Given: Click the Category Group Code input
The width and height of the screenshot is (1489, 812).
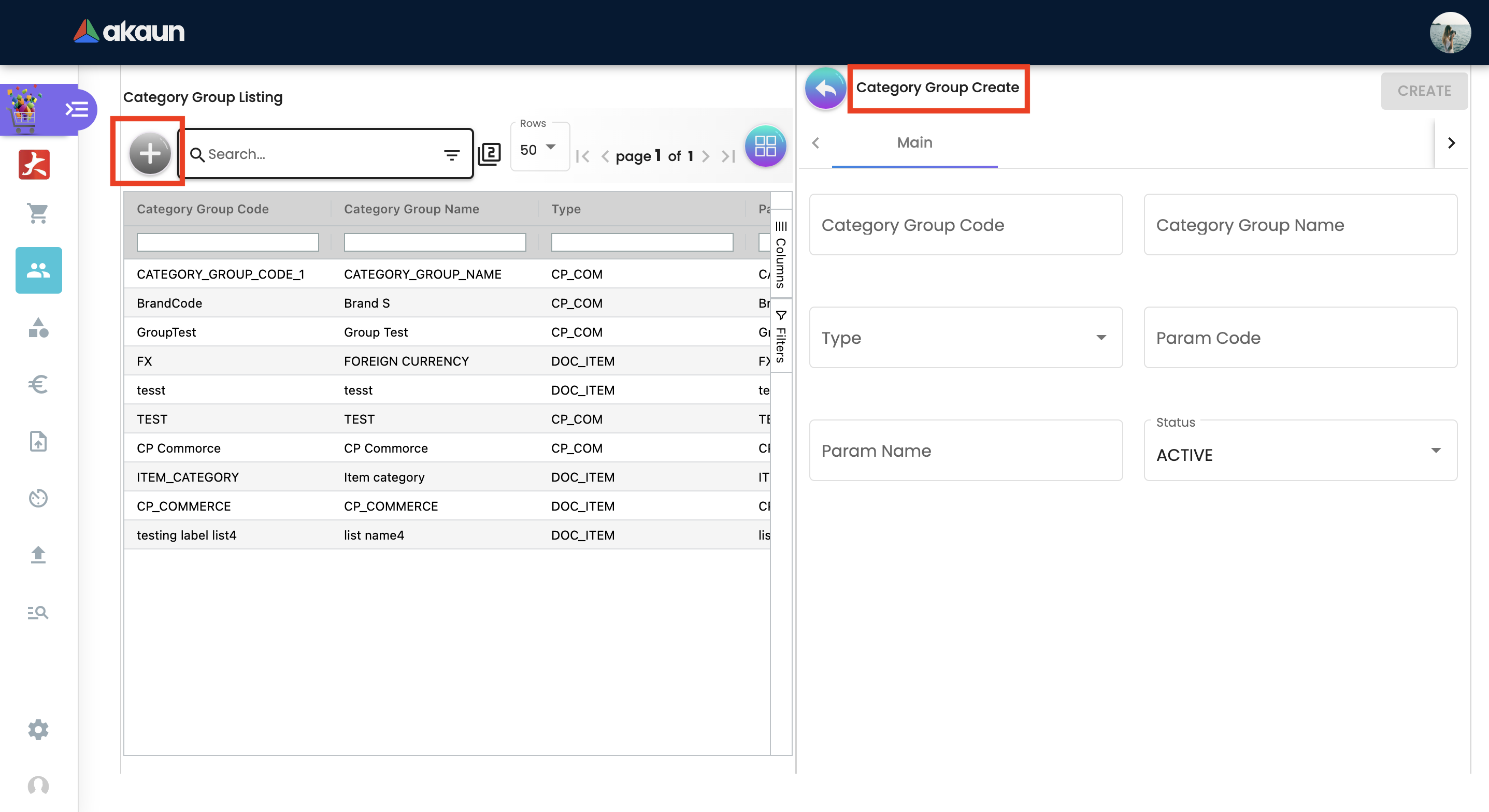Looking at the screenshot, I should coord(965,225).
